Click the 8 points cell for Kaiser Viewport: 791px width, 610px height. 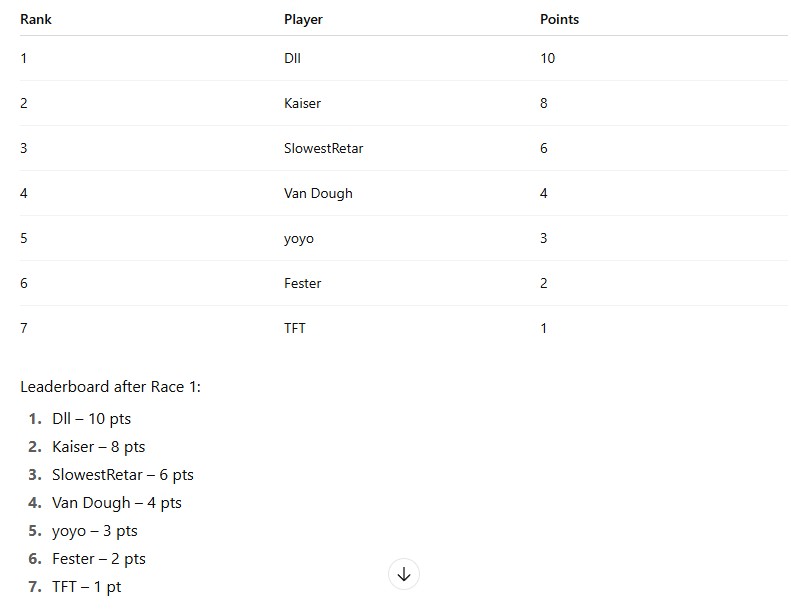tap(543, 103)
